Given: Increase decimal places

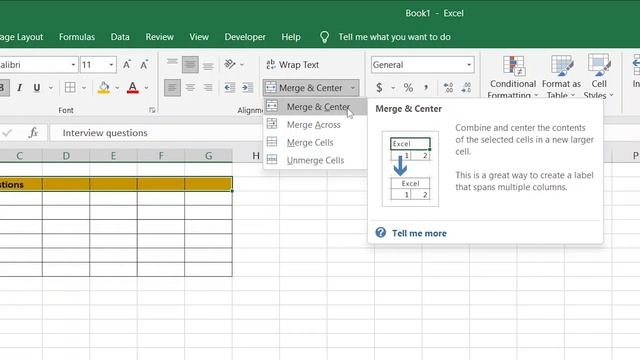Looking at the screenshot, I should click(x=448, y=88).
